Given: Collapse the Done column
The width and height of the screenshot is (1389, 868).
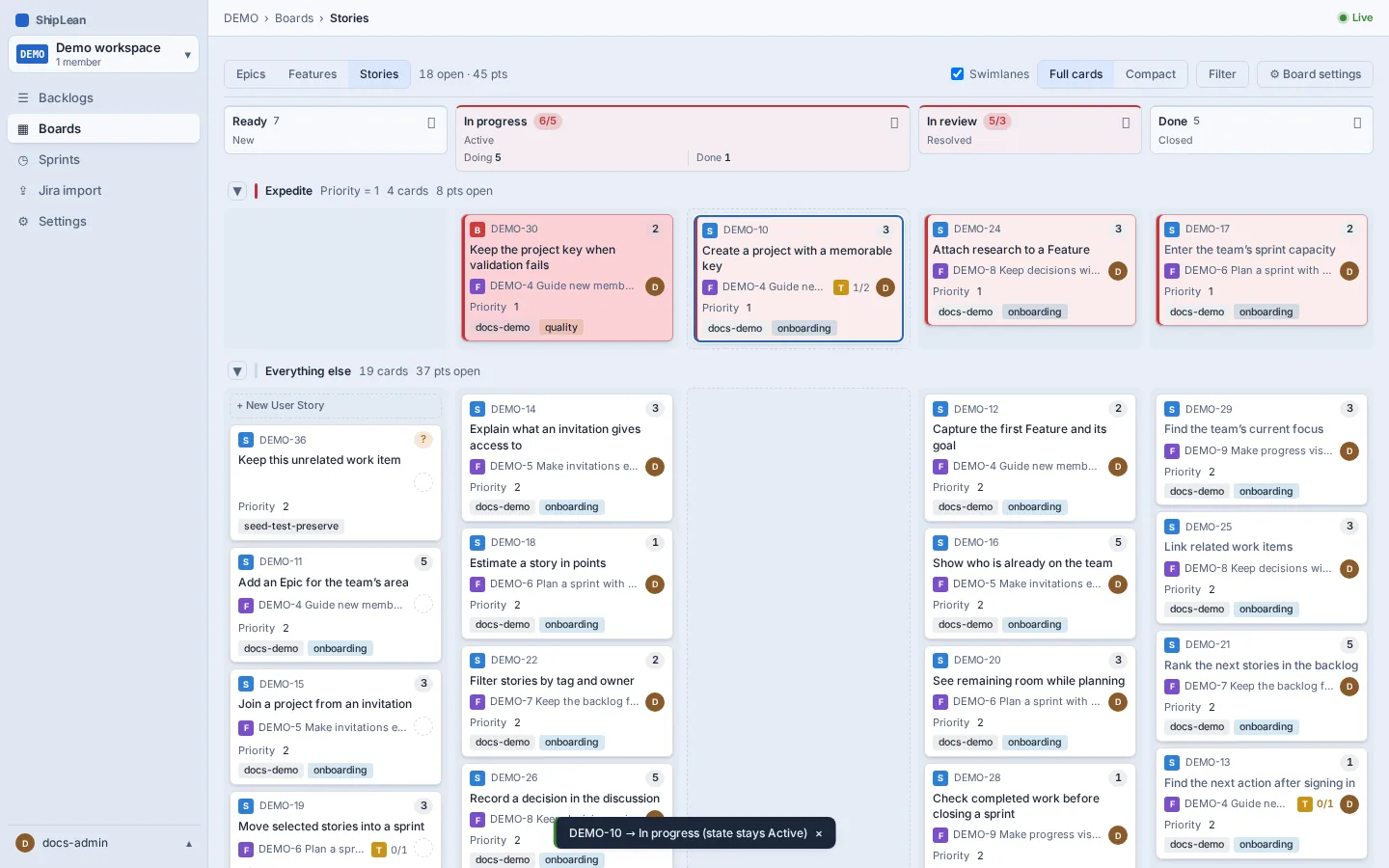Looking at the screenshot, I should 1357,122.
